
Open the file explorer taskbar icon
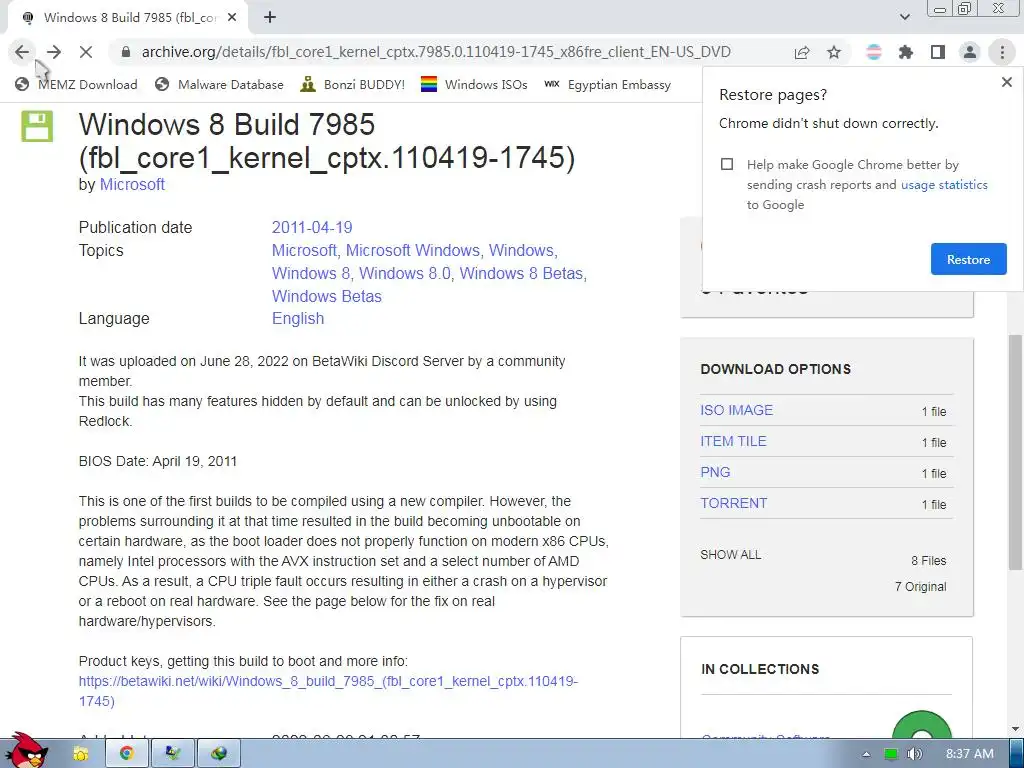(x=82, y=754)
